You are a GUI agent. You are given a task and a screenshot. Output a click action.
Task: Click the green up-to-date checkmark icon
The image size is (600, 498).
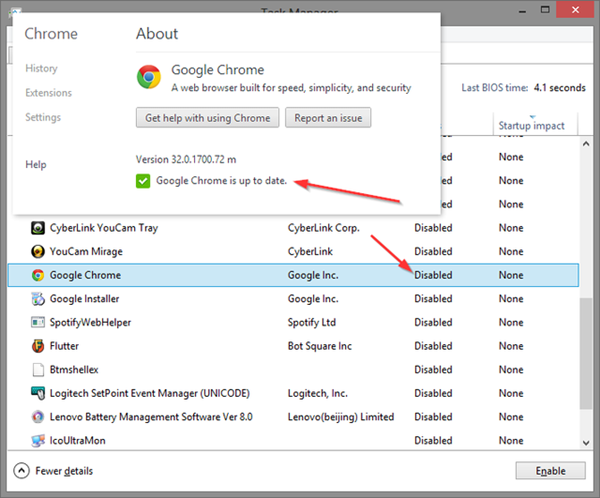pyautogui.click(x=143, y=181)
